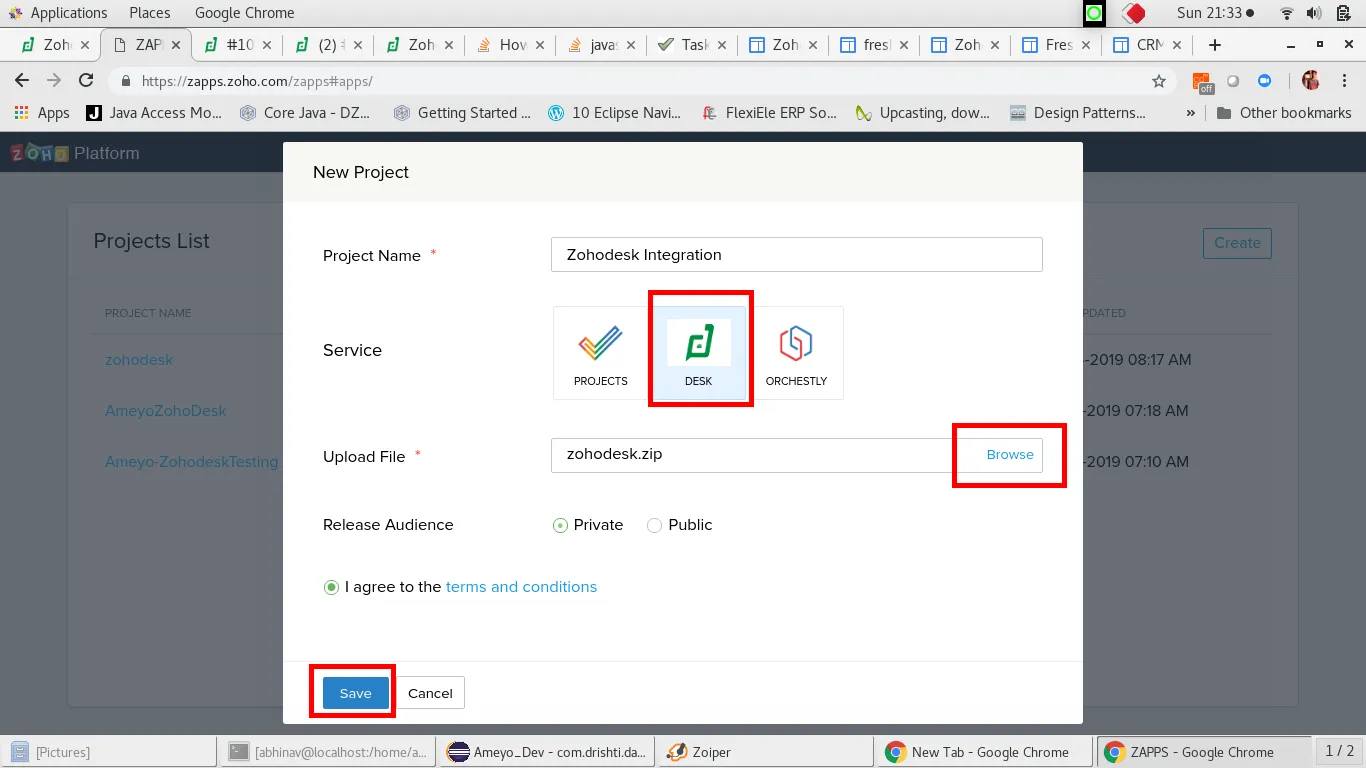This screenshot has width=1366, height=768.
Task: Open the FlexiEle ERP So... bookmark
Action: coord(769,113)
